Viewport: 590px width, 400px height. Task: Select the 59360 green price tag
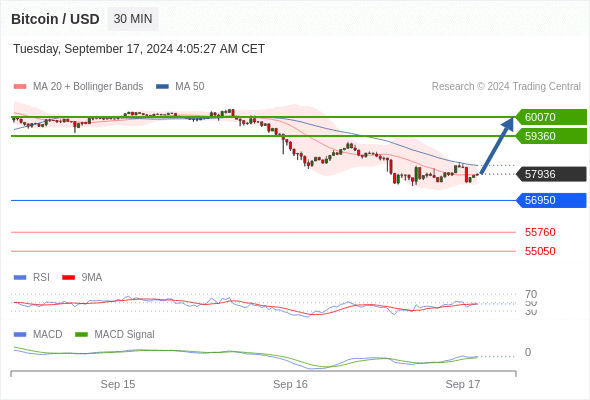[551, 136]
